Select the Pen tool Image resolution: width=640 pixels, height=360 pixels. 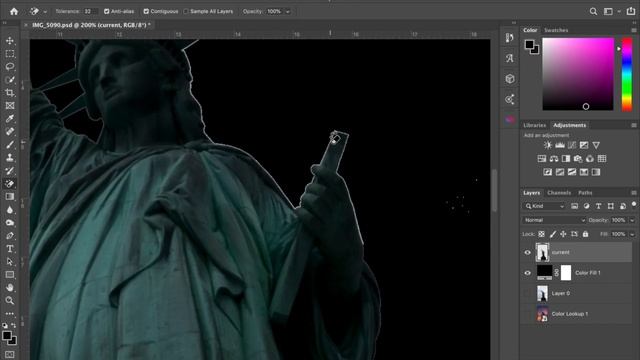tap(10, 236)
